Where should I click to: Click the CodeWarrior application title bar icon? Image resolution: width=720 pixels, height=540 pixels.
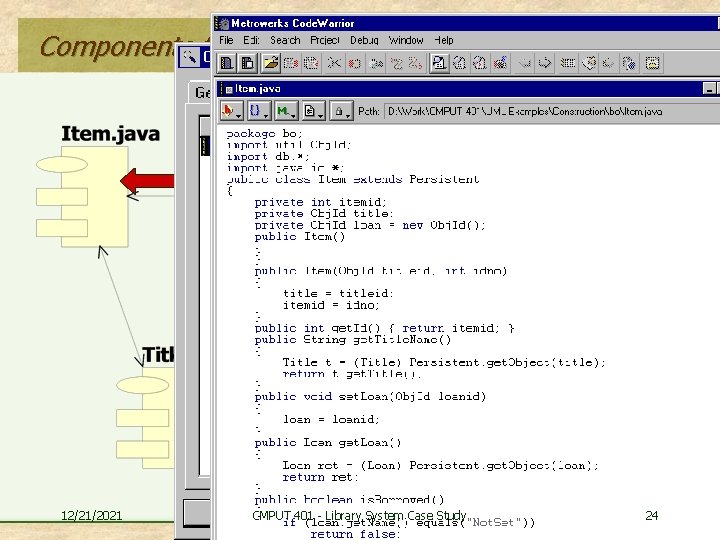point(223,23)
